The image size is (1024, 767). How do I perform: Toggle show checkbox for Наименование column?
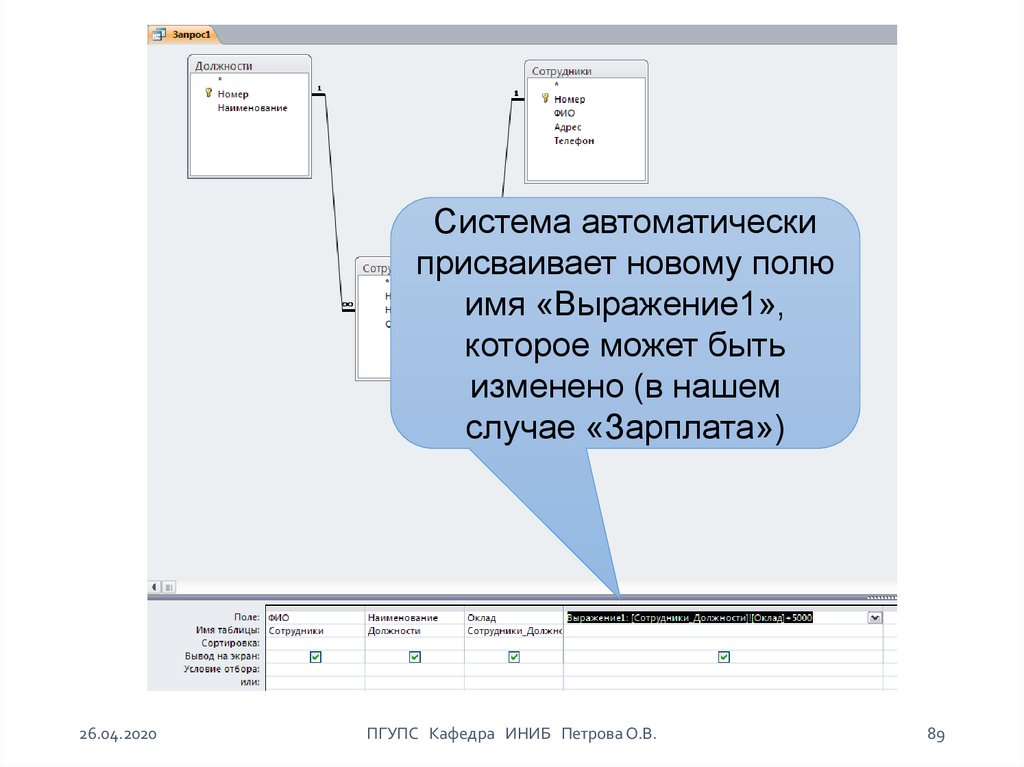[414, 657]
